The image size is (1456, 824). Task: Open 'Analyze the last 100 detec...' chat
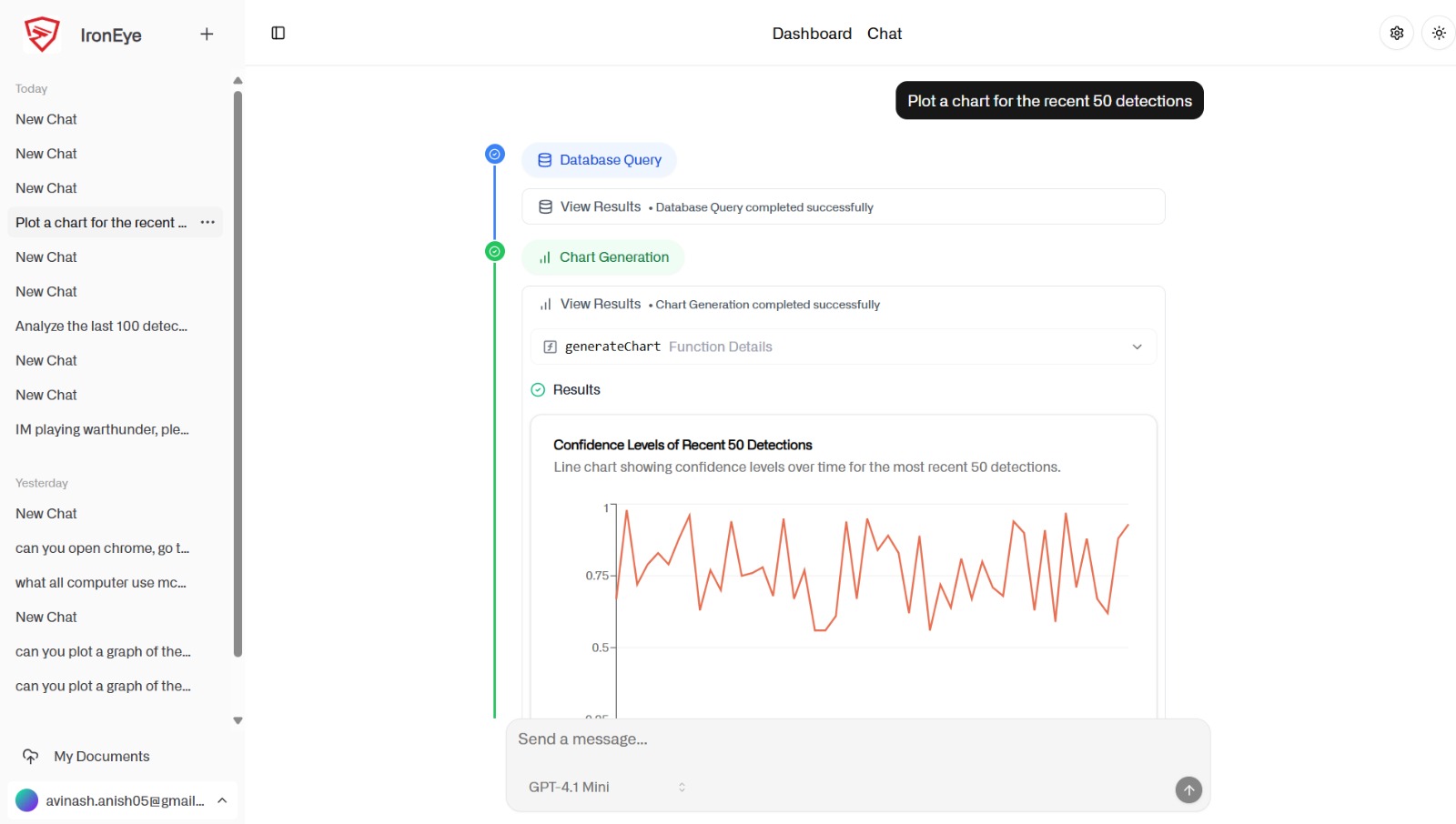(x=101, y=326)
